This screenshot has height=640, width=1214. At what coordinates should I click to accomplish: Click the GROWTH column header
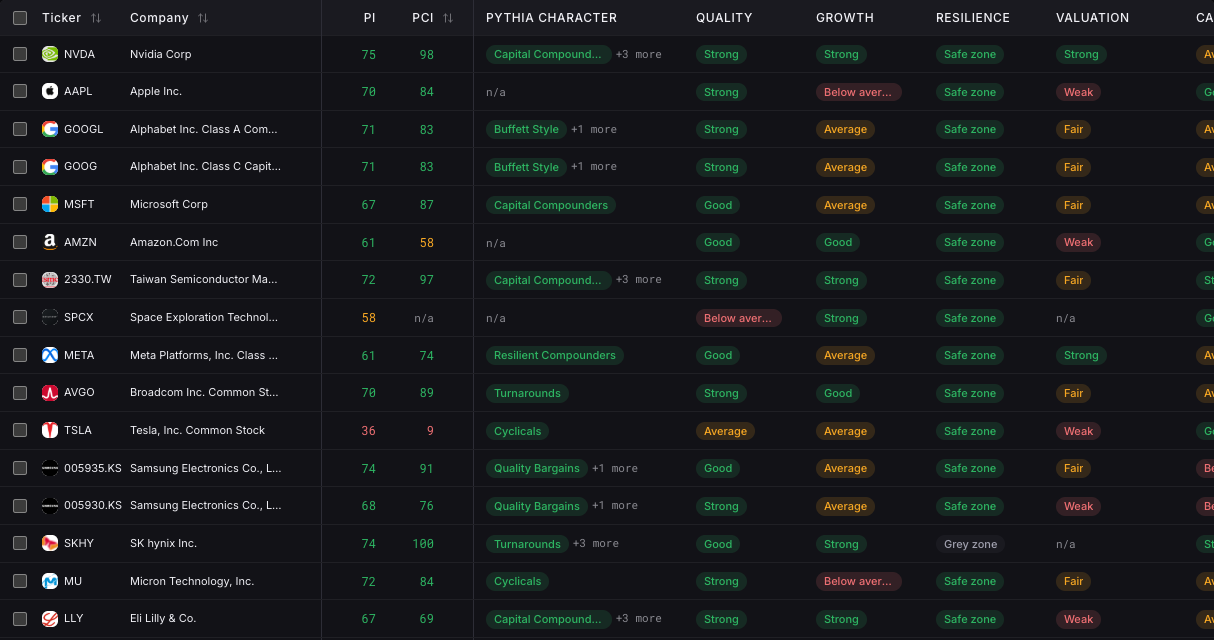[845, 18]
